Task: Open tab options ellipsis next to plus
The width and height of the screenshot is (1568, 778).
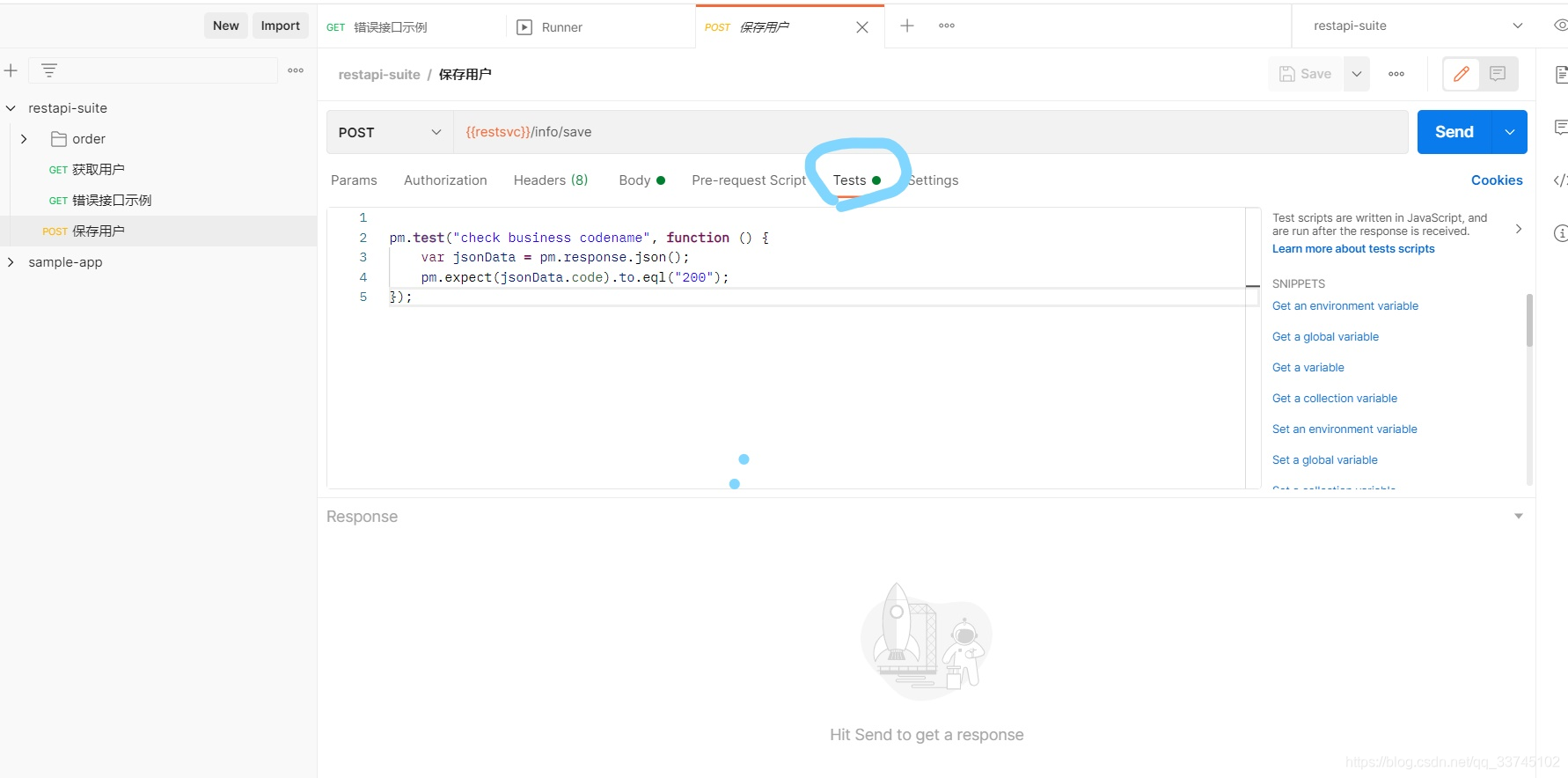Action: 947,26
